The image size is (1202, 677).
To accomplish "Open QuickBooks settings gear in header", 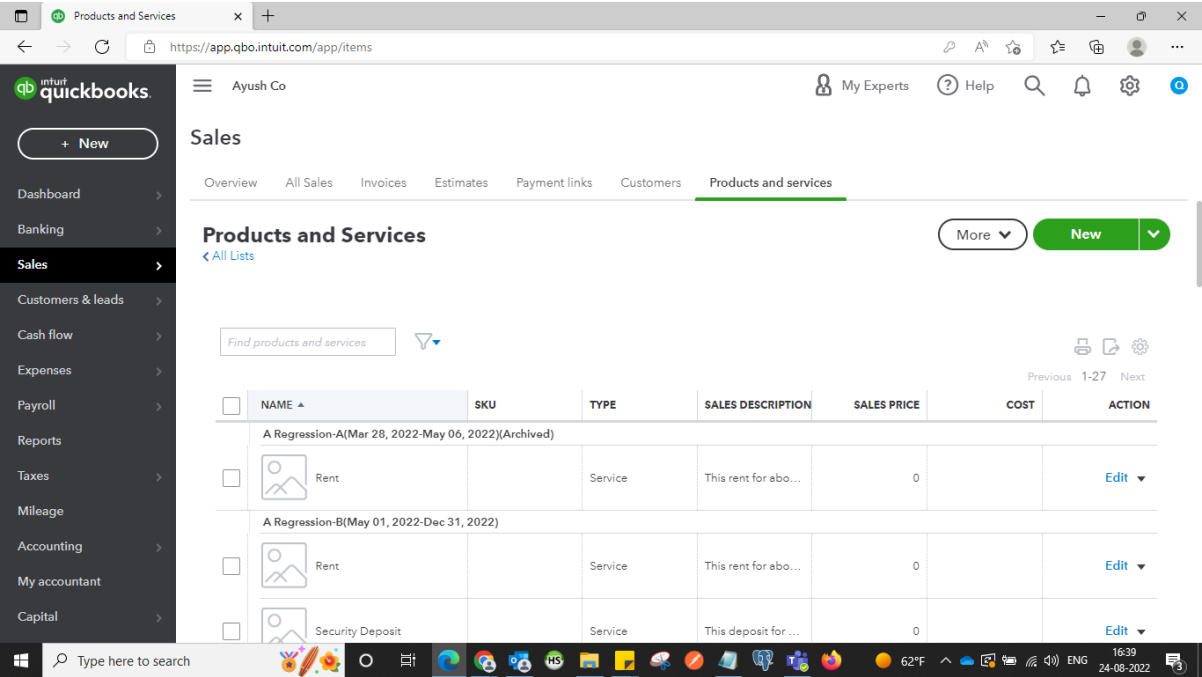I will click(1130, 86).
